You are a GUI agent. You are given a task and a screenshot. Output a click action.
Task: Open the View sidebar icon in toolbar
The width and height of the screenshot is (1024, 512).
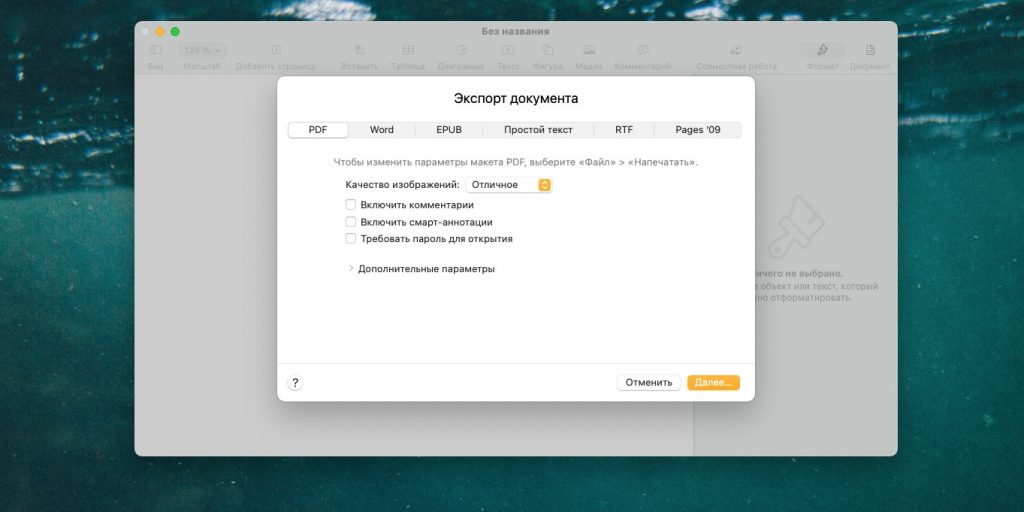(x=155, y=50)
